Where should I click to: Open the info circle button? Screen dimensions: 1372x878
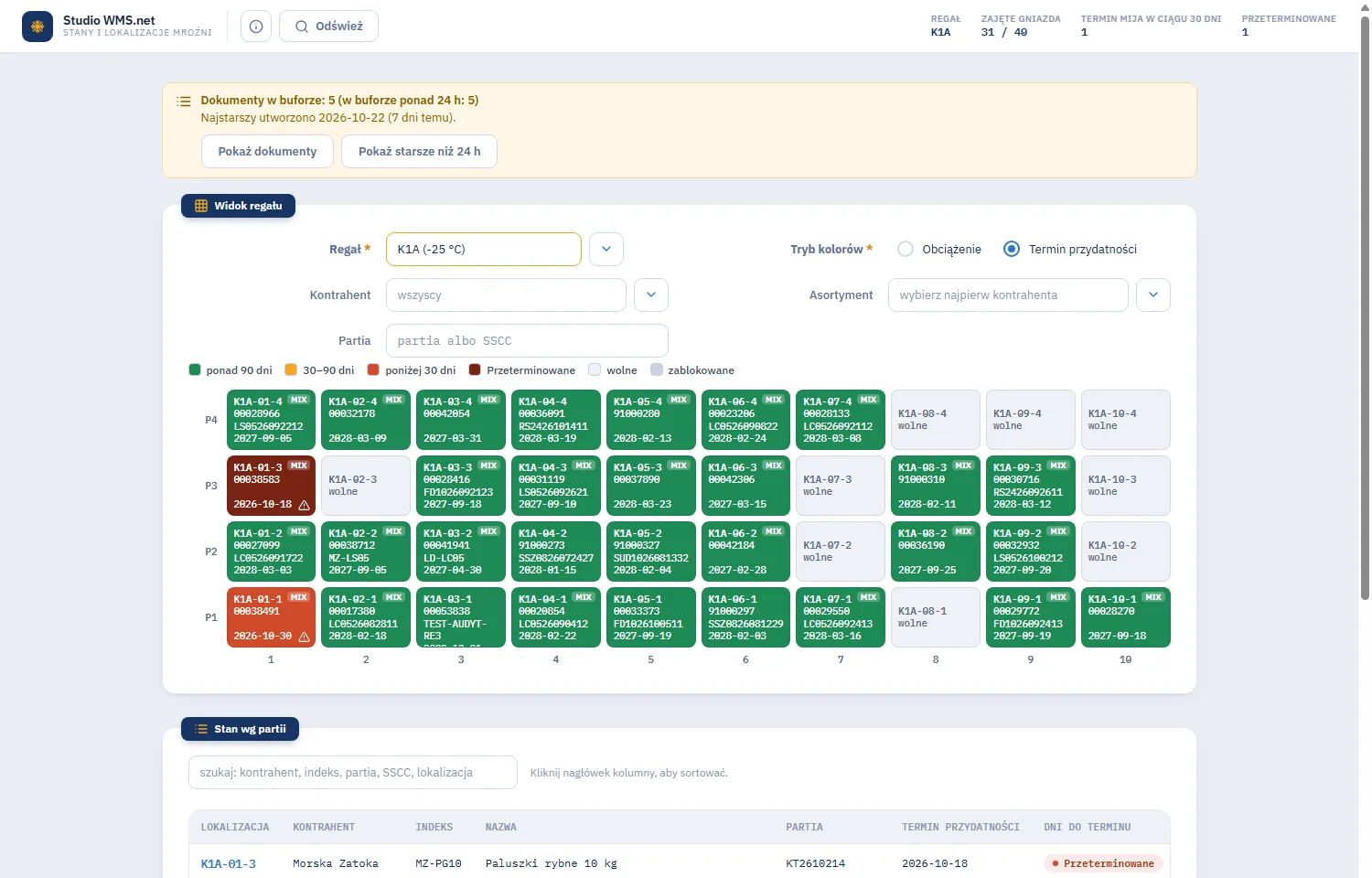(256, 27)
